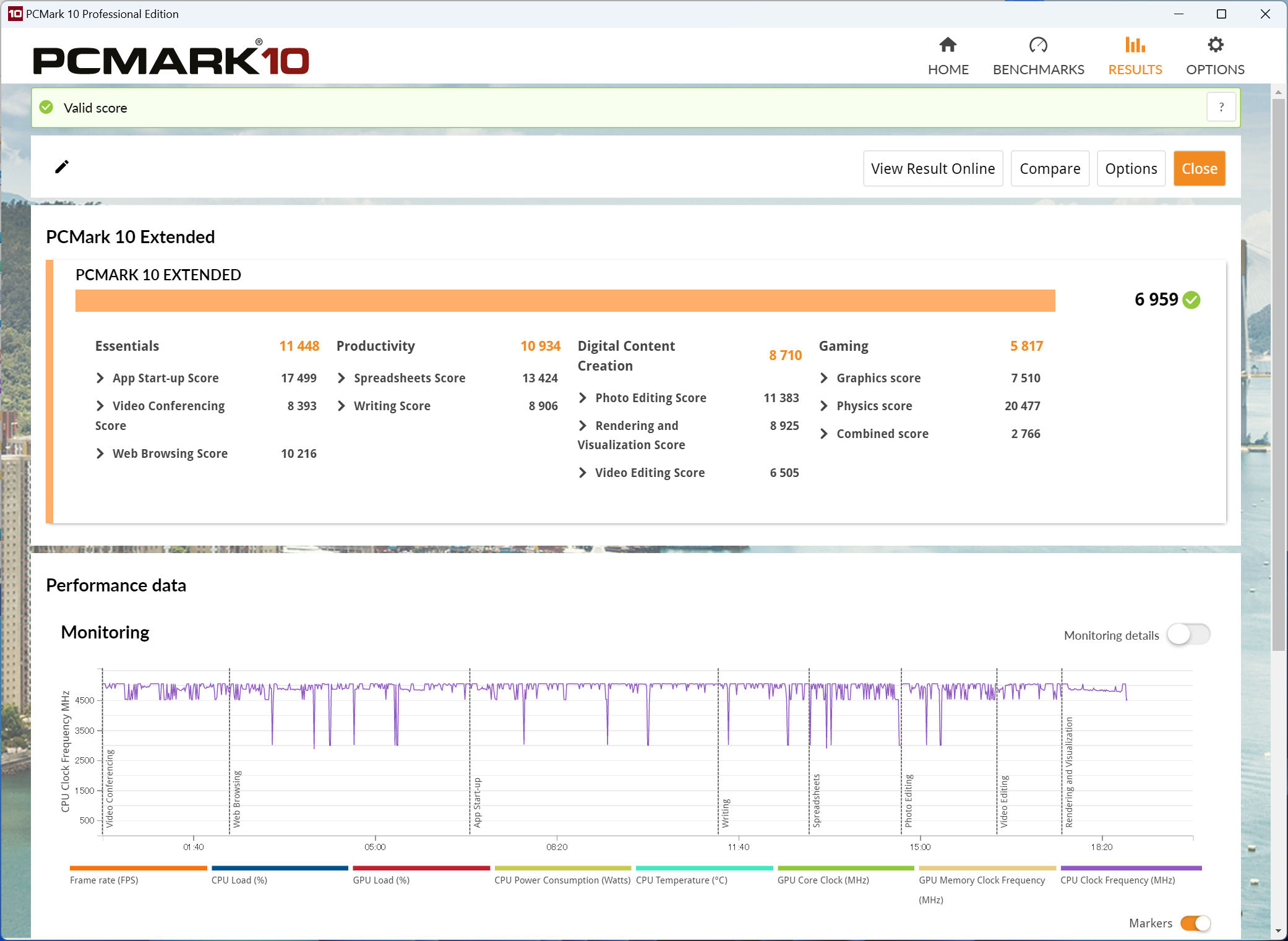
Task: Expand the Spreadsheets Score row
Action: pyautogui.click(x=341, y=378)
